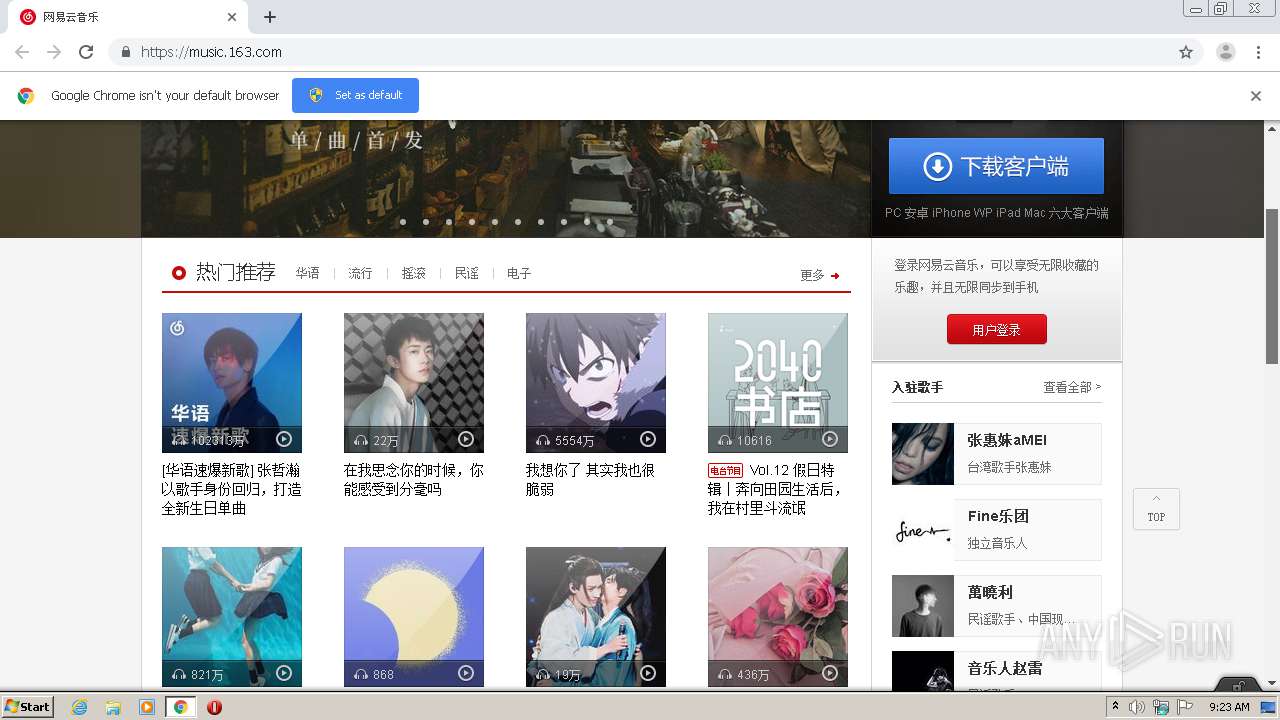Open the Vol.12 假日特辑 title link
The image size is (1280, 720).
[778, 489]
